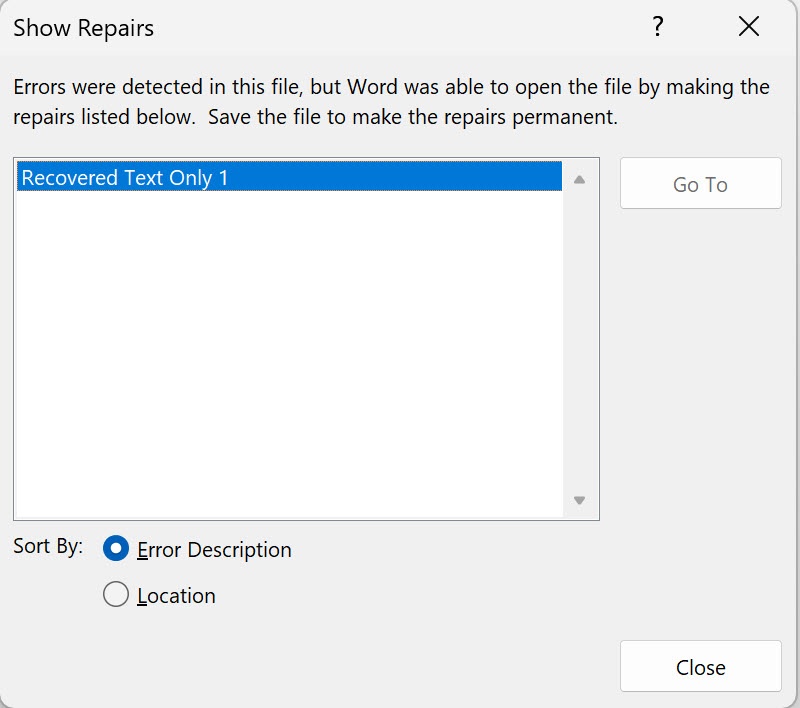
Task: Click empty area inside the repairs list
Action: (x=289, y=352)
